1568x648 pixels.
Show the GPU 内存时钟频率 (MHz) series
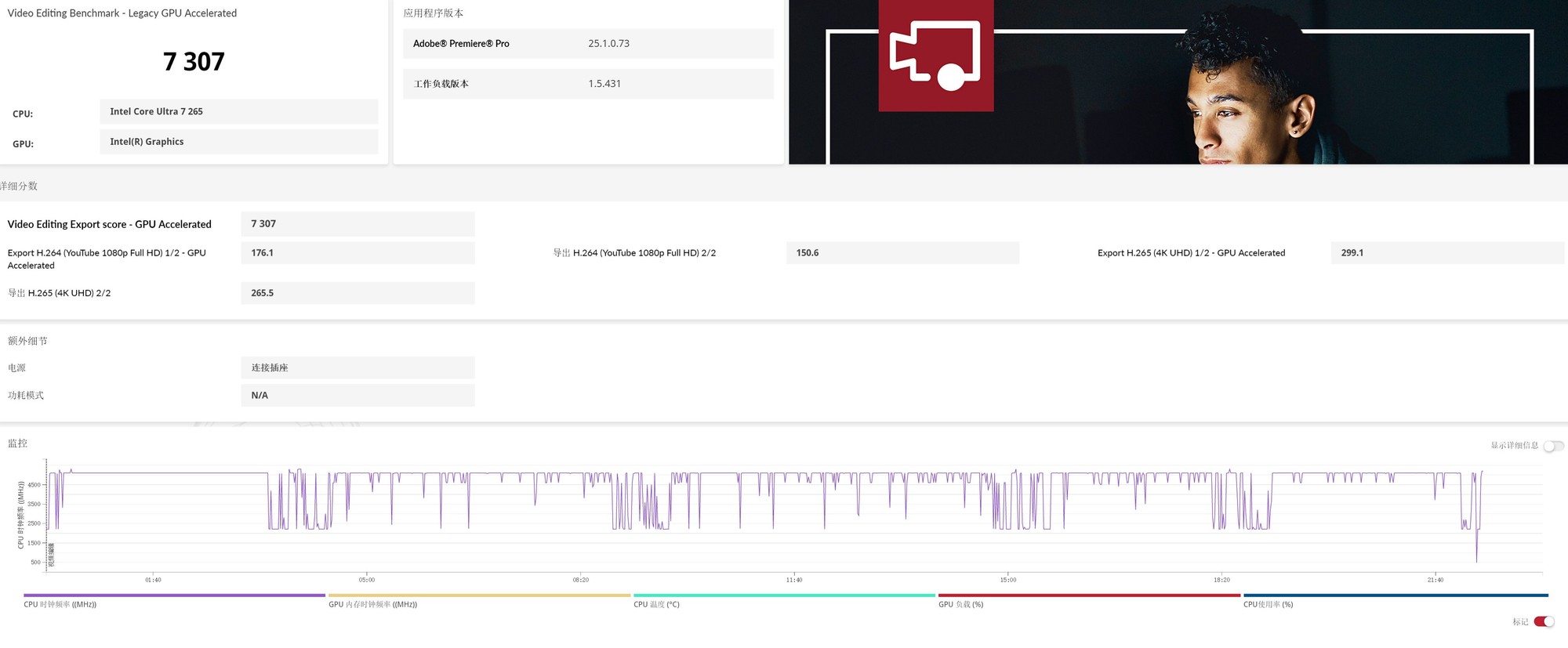click(x=372, y=604)
